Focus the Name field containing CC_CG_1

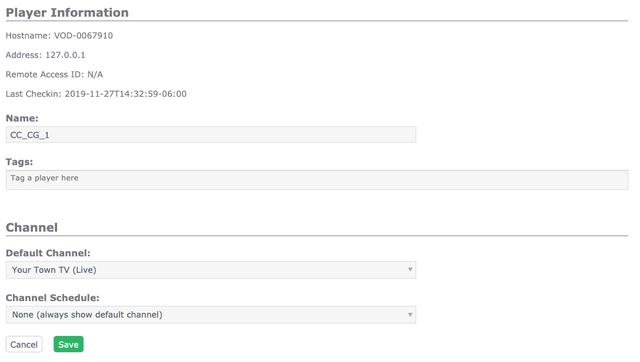[211, 135]
